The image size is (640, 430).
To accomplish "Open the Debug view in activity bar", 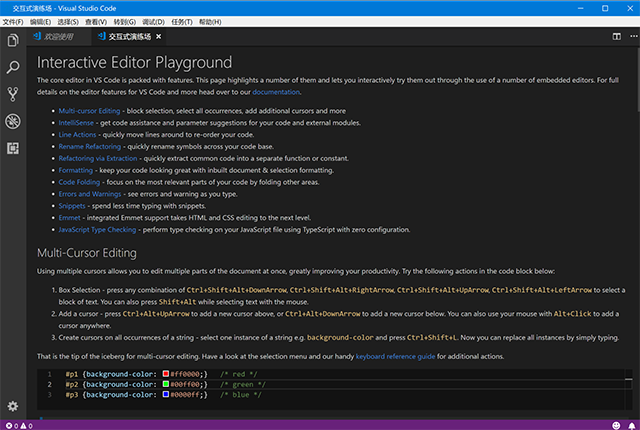I will point(13,122).
